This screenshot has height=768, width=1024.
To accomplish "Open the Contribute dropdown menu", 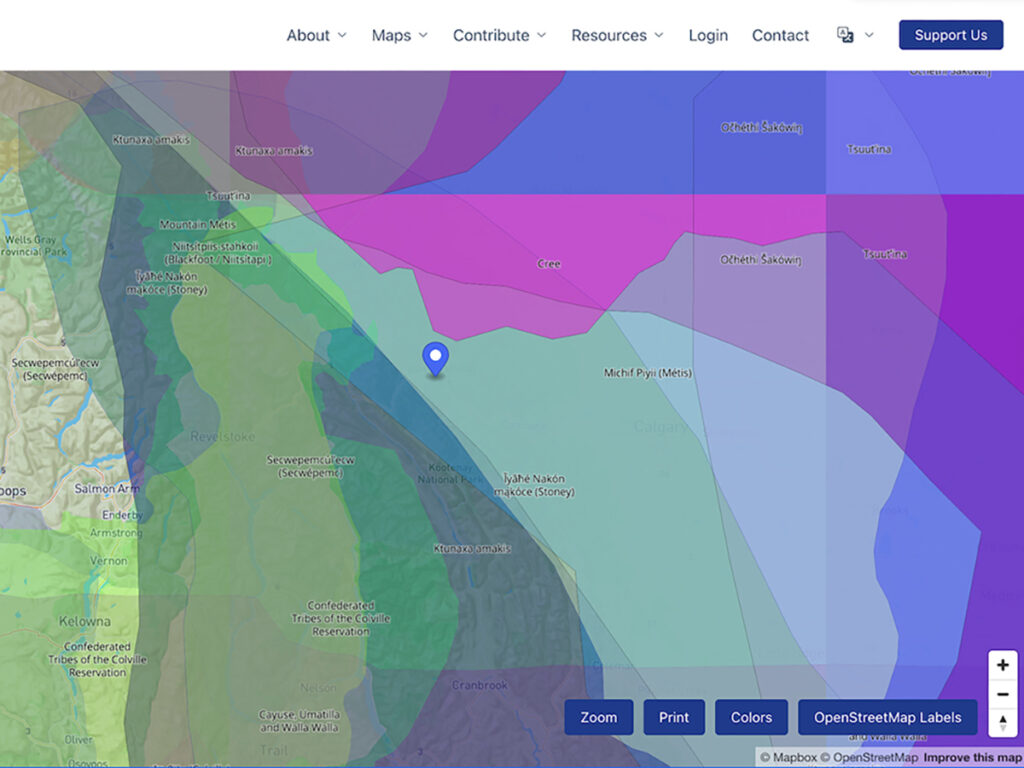I will pos(499,35).
